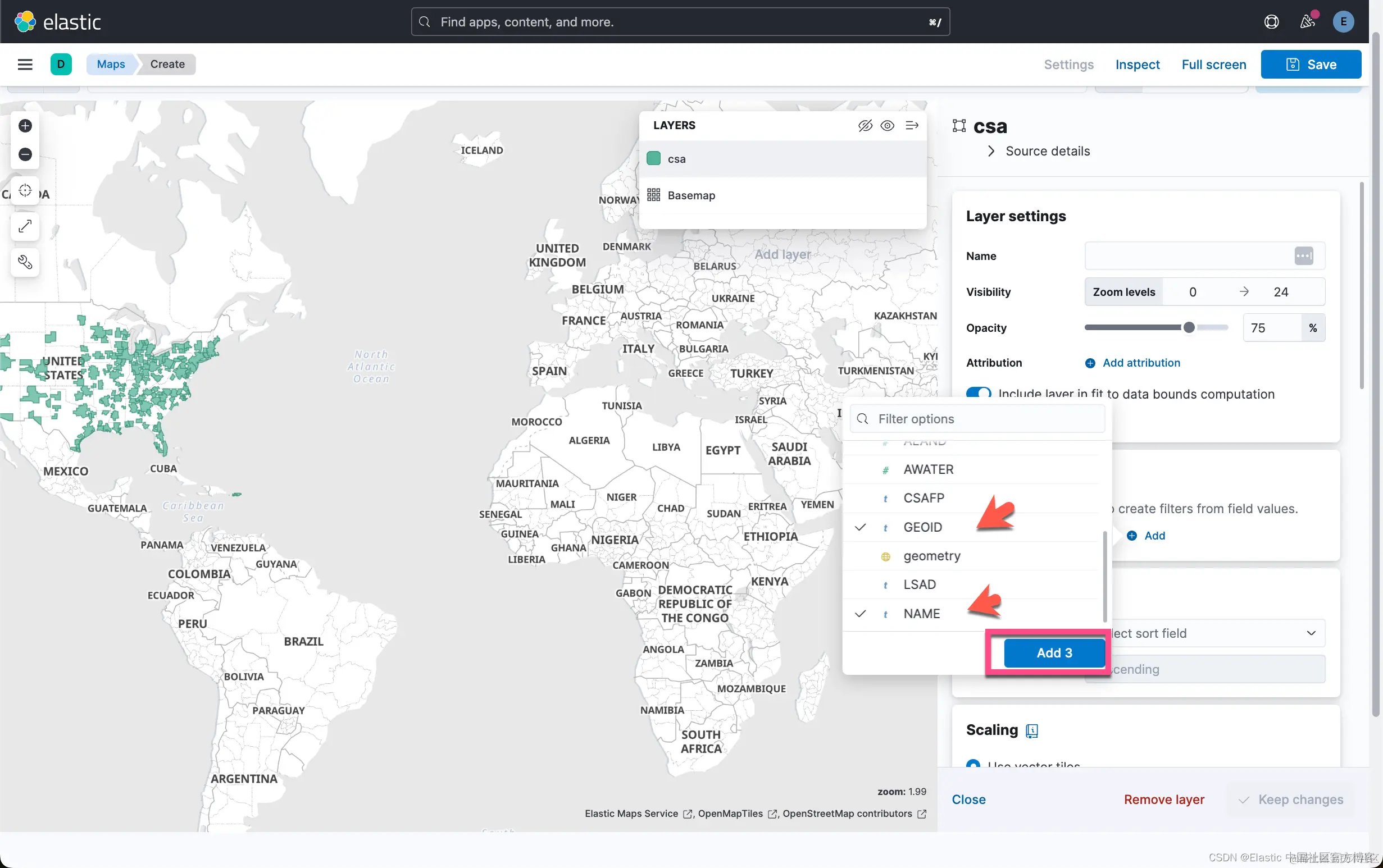Click the Add 3 button
Viewport: 1383px width, 868px height.
tap(1054, 653)
